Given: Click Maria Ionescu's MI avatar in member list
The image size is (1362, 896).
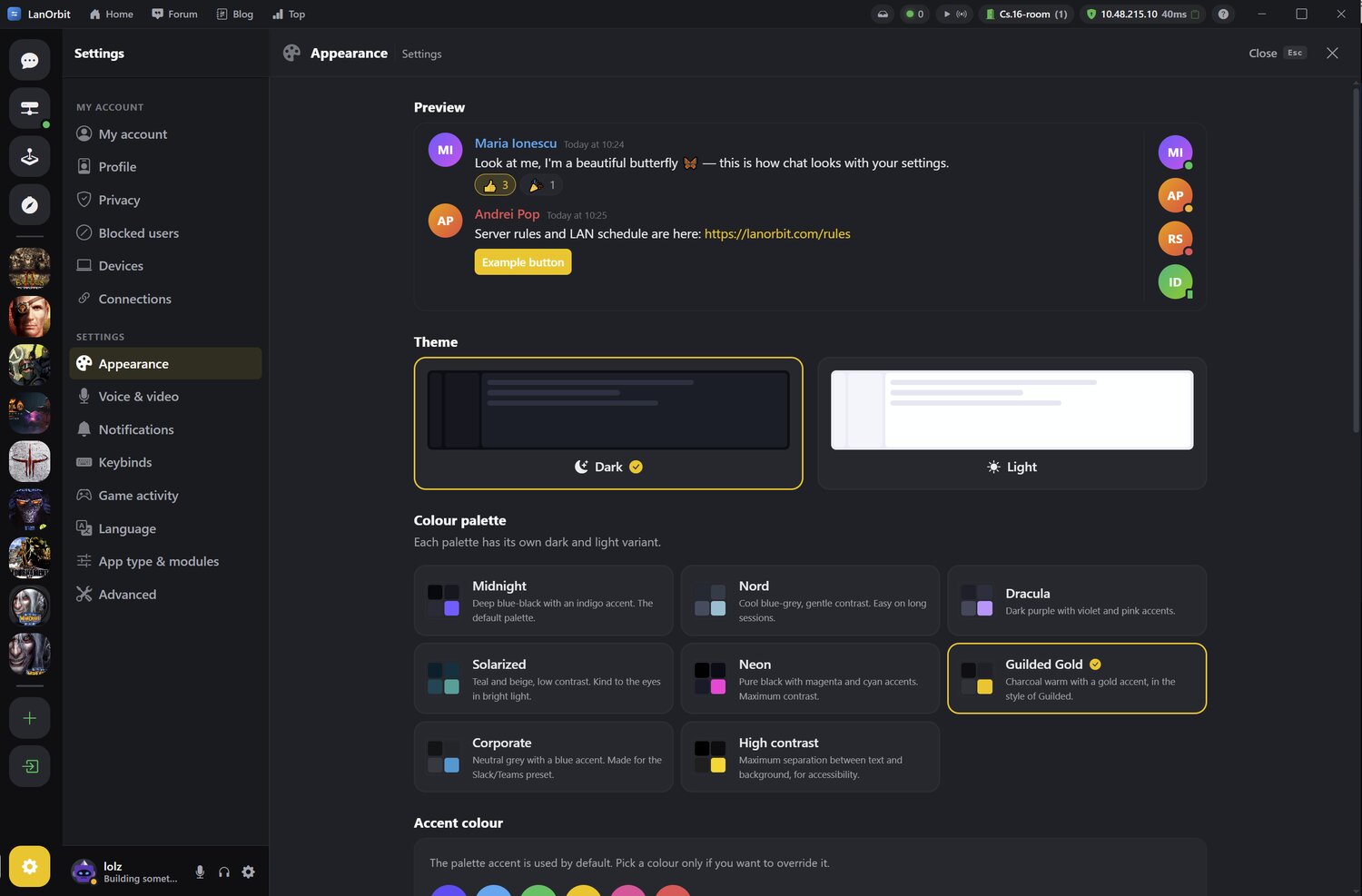Looking at the screenshot, I should [x=1175, y=153].
